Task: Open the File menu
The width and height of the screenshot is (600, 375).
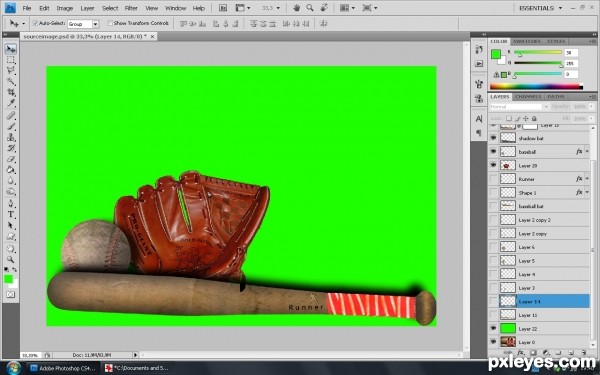Action: [x=27, y=8]
